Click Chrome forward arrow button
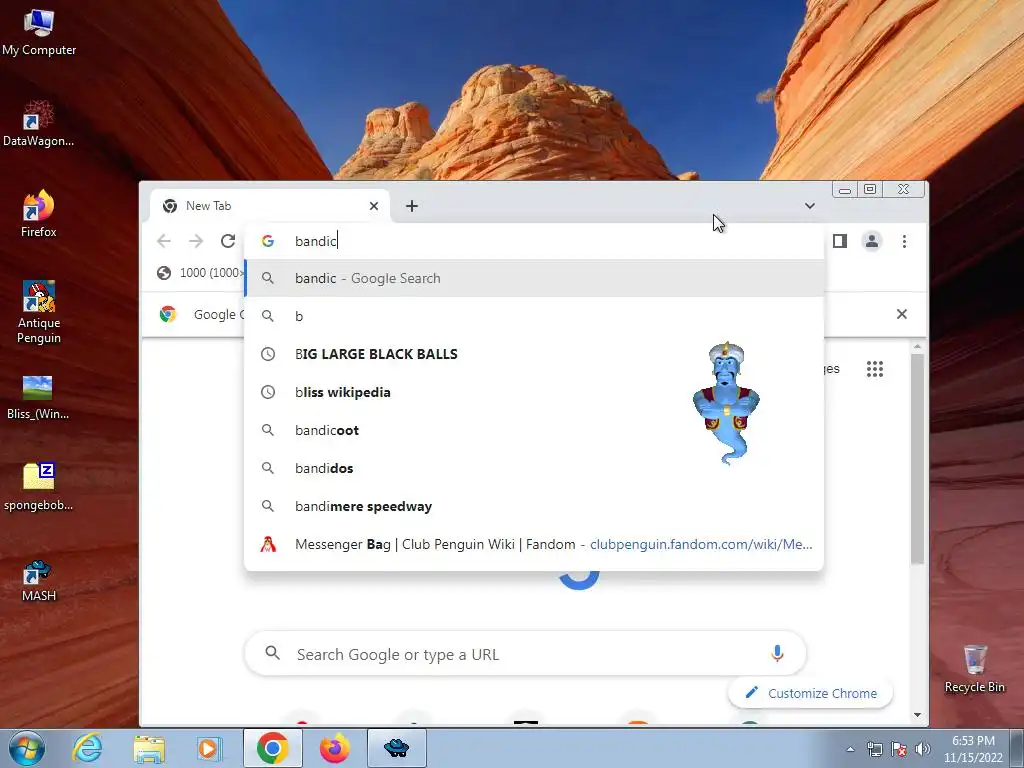Screen dimensions: 1024x768 195,241
